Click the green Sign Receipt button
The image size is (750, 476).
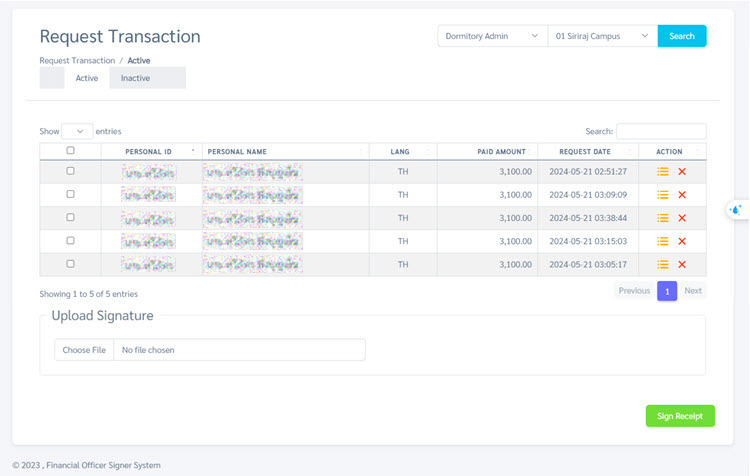[680, 416]
